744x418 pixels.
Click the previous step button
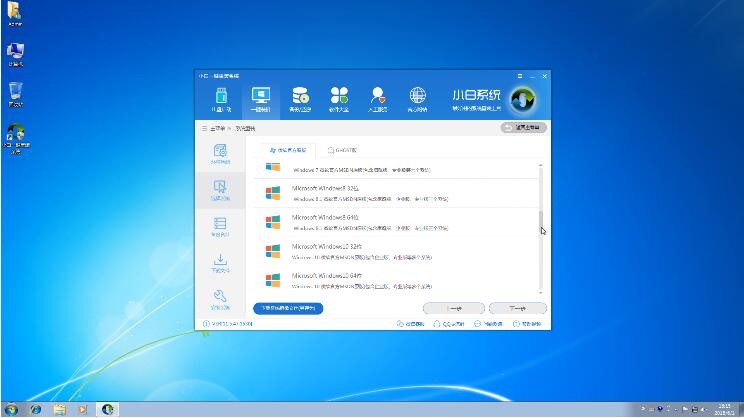click(454, 308)
